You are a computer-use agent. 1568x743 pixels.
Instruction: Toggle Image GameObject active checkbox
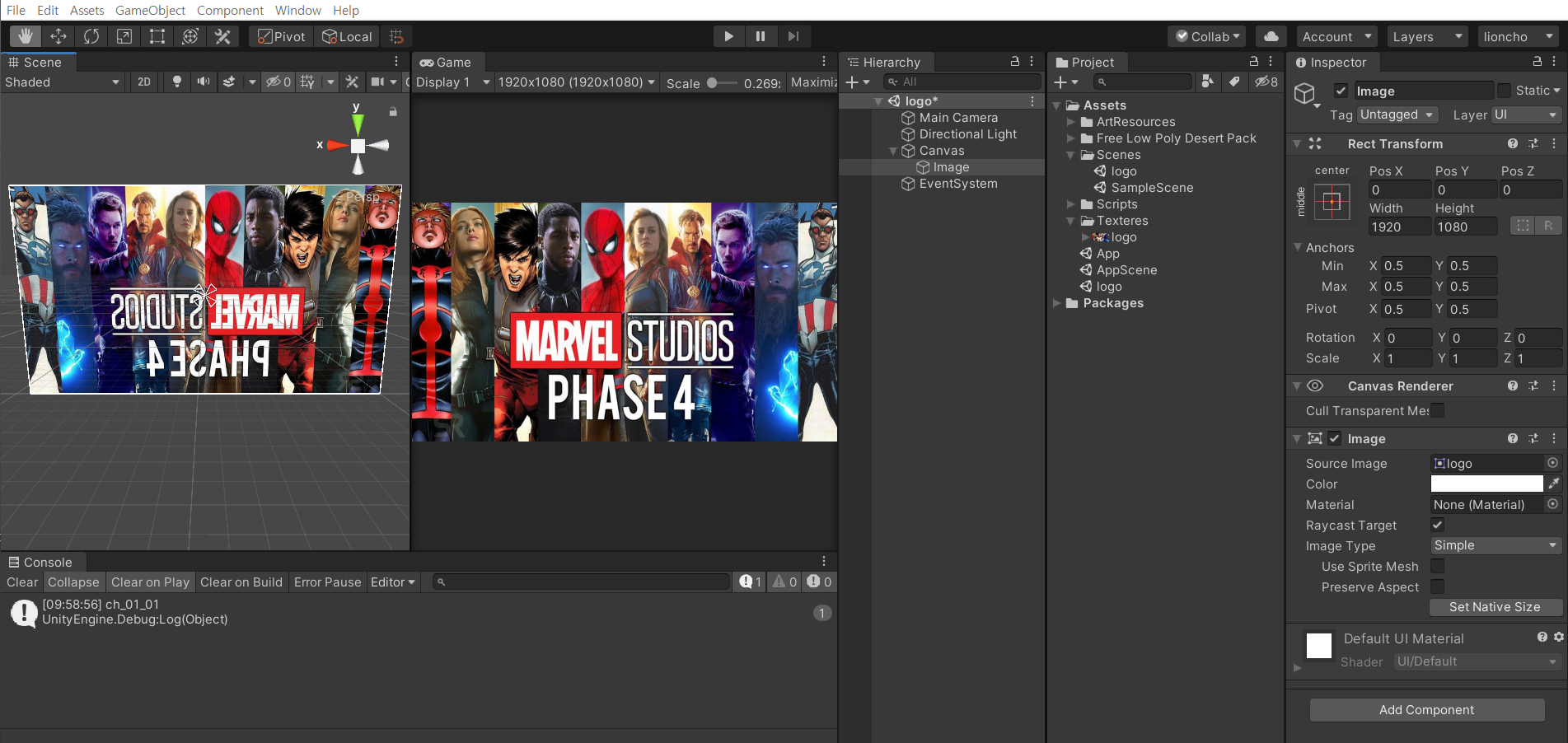click(1341, 91)
